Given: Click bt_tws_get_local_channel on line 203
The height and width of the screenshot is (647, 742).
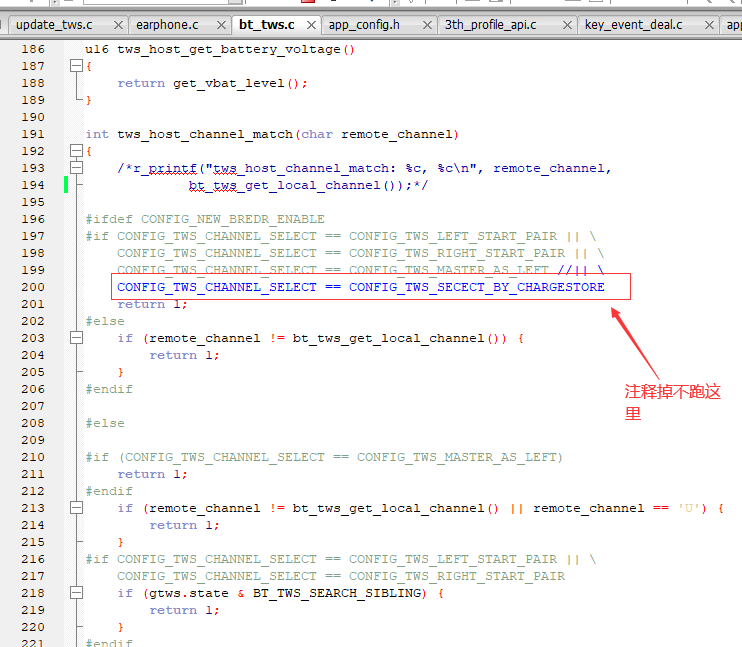Looking at the screenshot, I should tap(389, 338).
